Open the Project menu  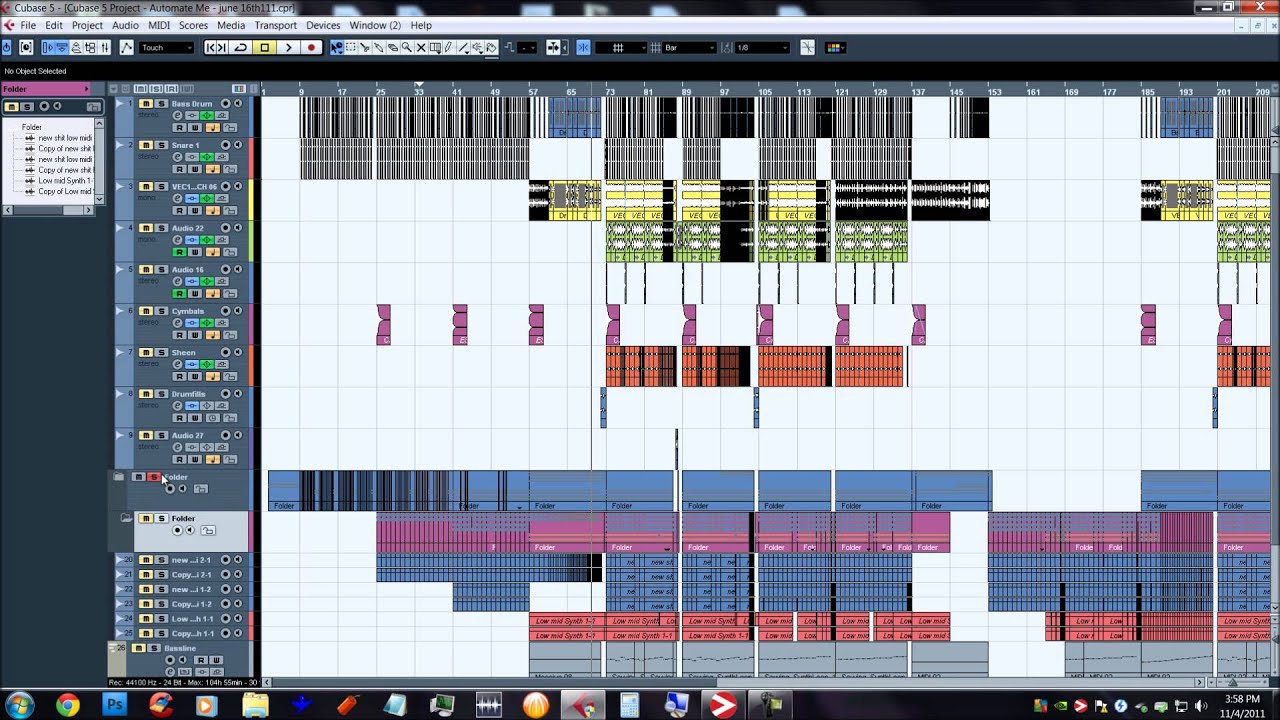[x=87, y=25]
